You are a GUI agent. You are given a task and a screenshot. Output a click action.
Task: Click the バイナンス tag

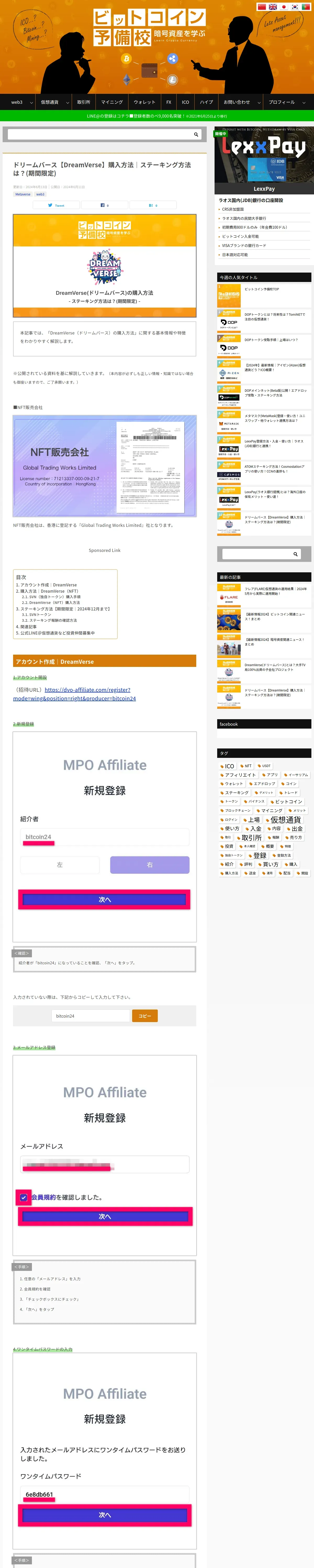pos(254,802)
